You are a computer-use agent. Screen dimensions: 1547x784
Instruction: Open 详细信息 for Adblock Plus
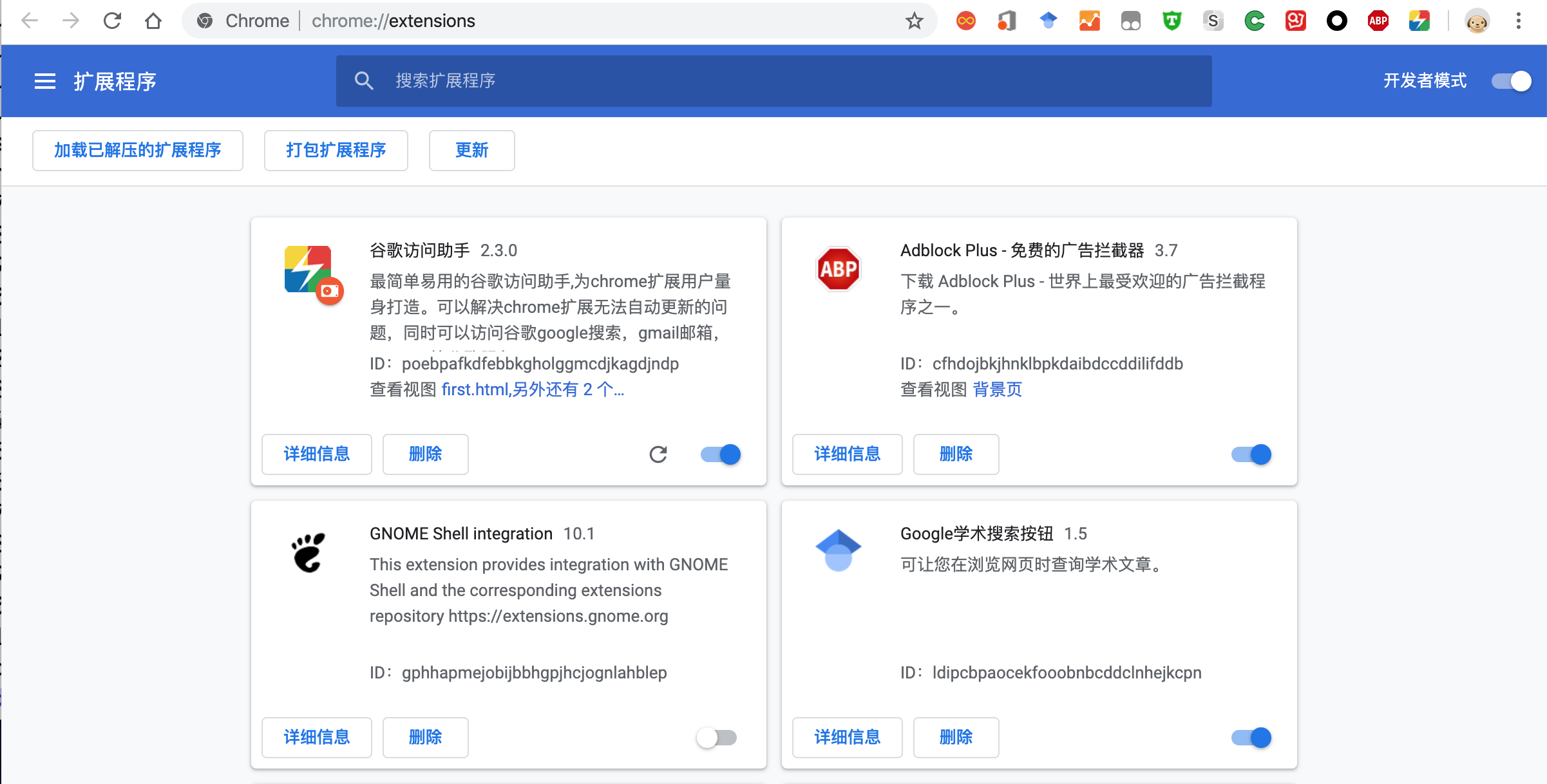848,454
